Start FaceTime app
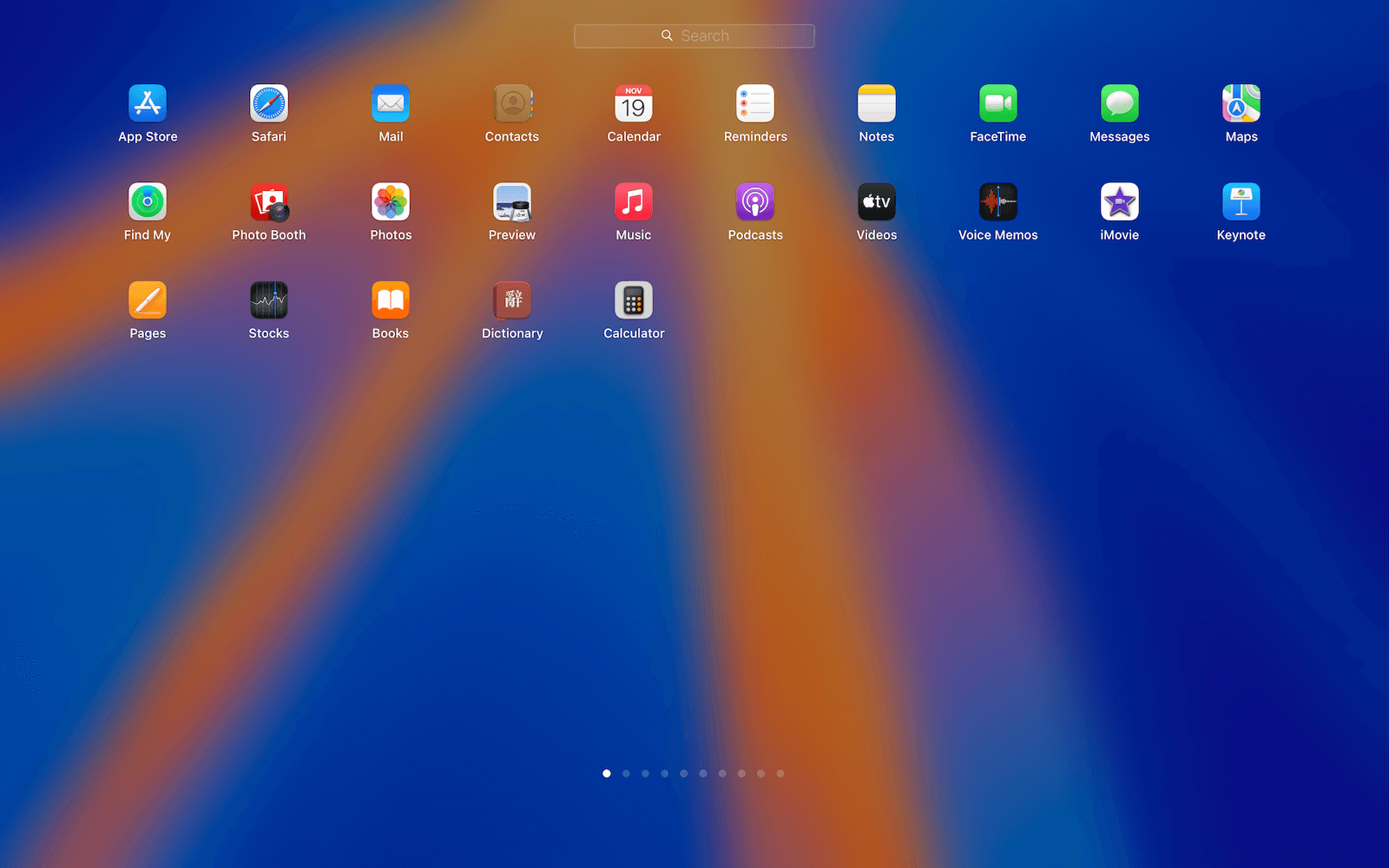 (x=998, y=104)
